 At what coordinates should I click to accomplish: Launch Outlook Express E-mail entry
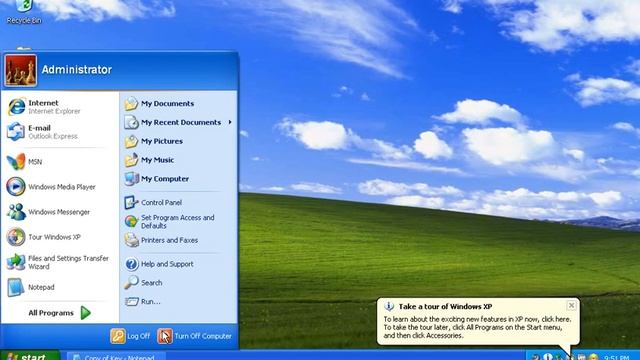click(60, 132)
